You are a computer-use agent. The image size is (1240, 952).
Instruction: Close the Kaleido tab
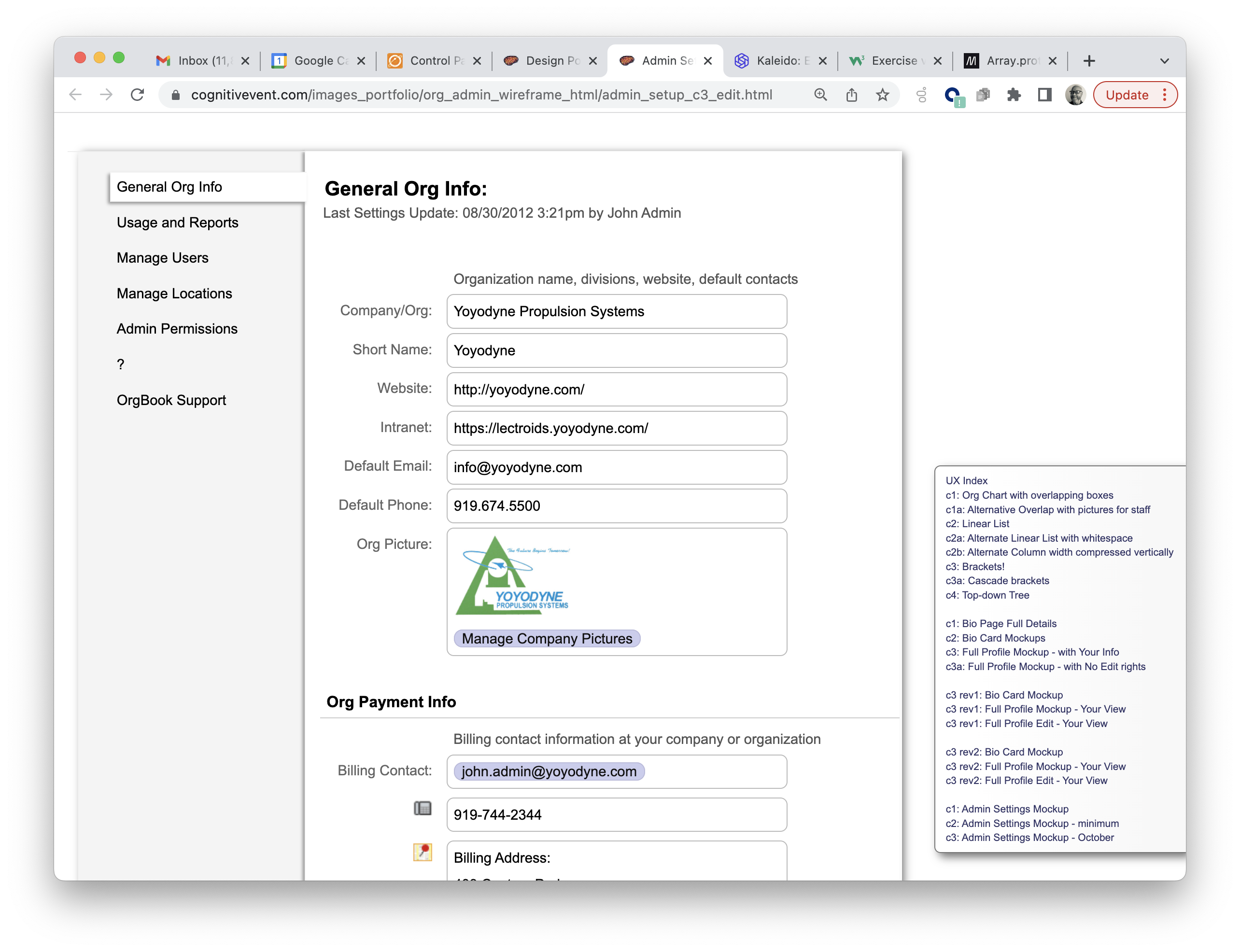(x=823, y=61)
